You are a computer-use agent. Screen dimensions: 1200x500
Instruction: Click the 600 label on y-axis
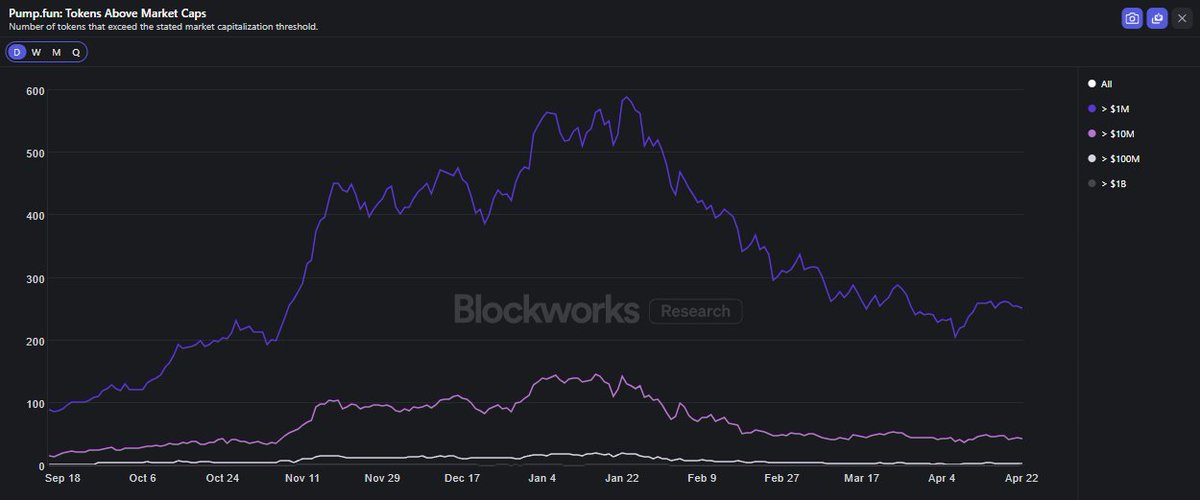pos(34,91)
